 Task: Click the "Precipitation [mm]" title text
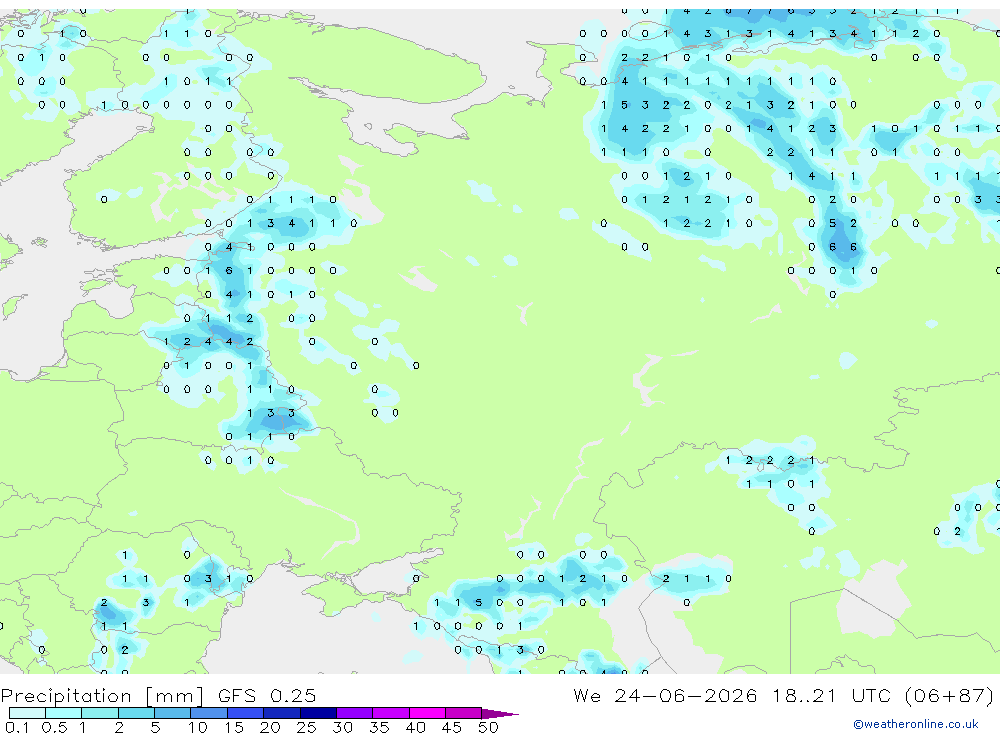102,696
